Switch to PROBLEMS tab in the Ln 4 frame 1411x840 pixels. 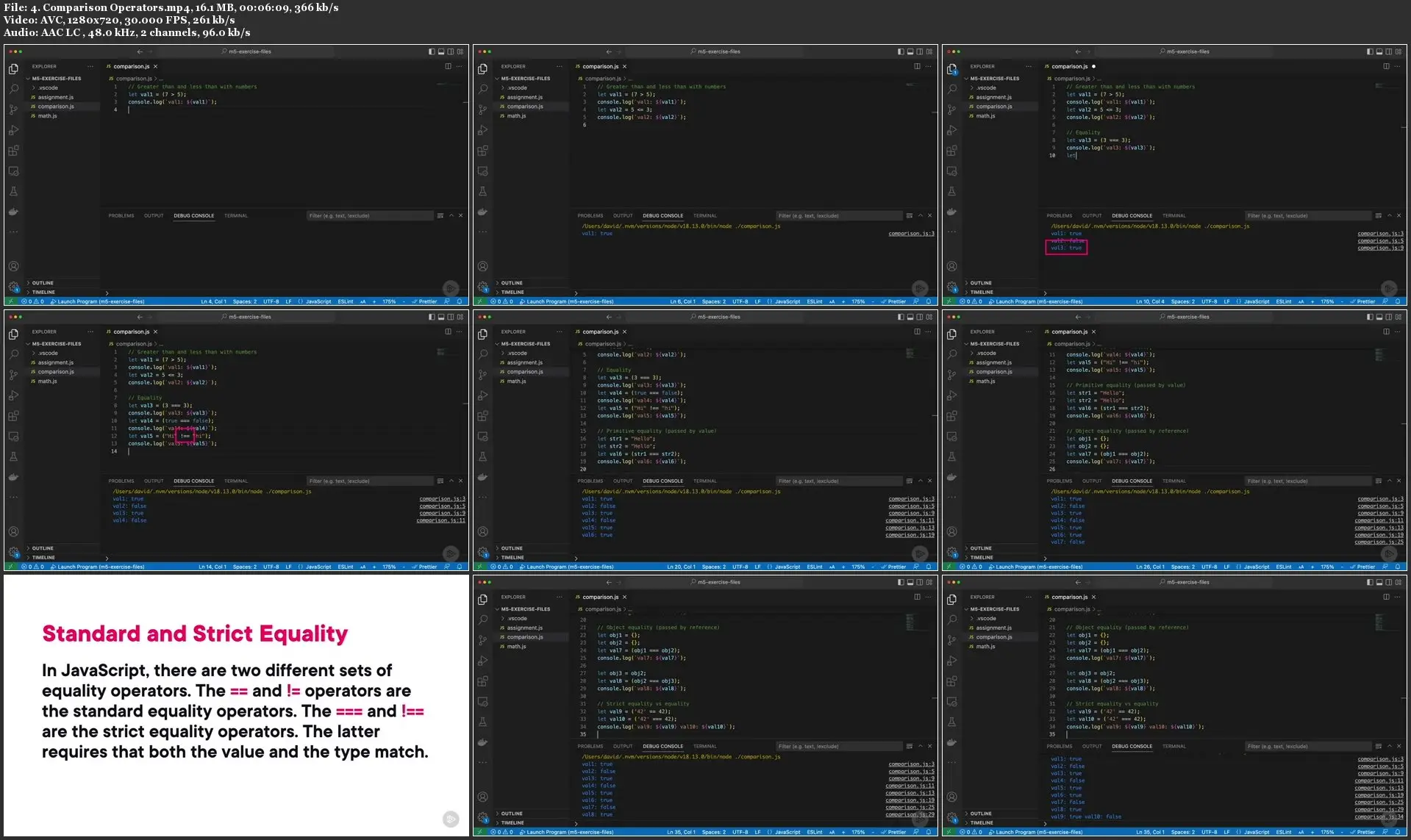click(121, 215)
